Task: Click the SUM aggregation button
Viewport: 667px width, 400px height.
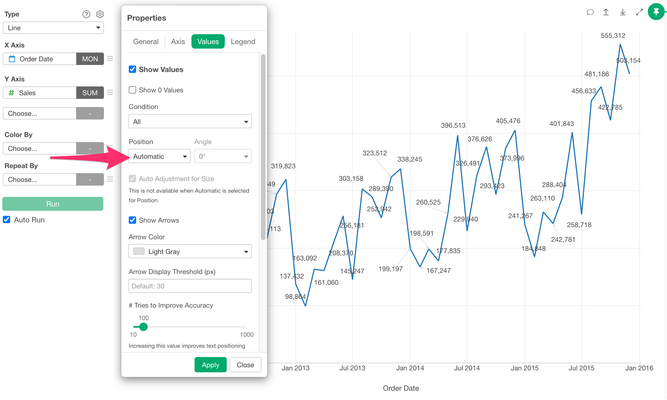Action: point(90,92)
